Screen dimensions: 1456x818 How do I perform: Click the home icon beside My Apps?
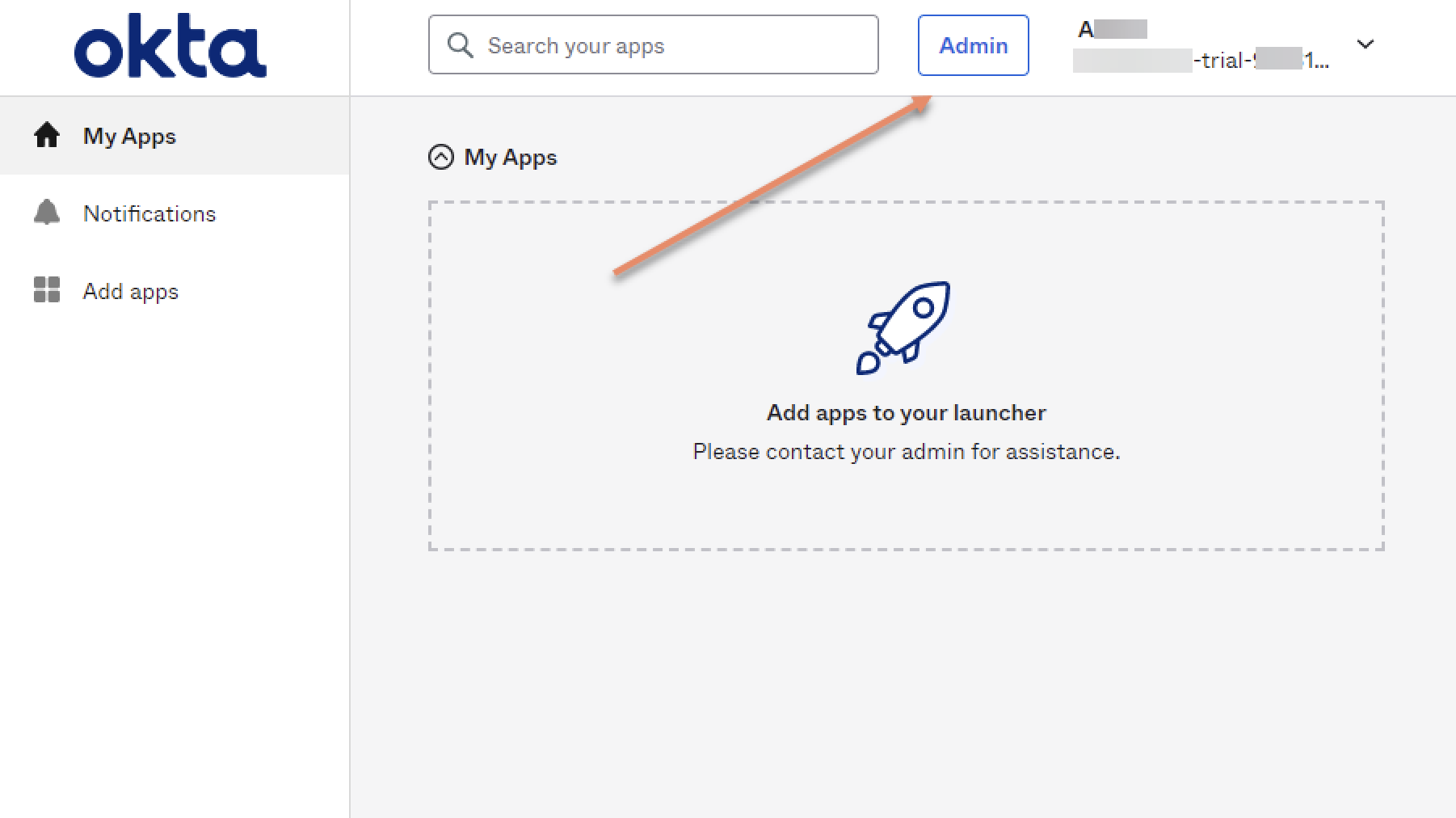coord(47,136)
